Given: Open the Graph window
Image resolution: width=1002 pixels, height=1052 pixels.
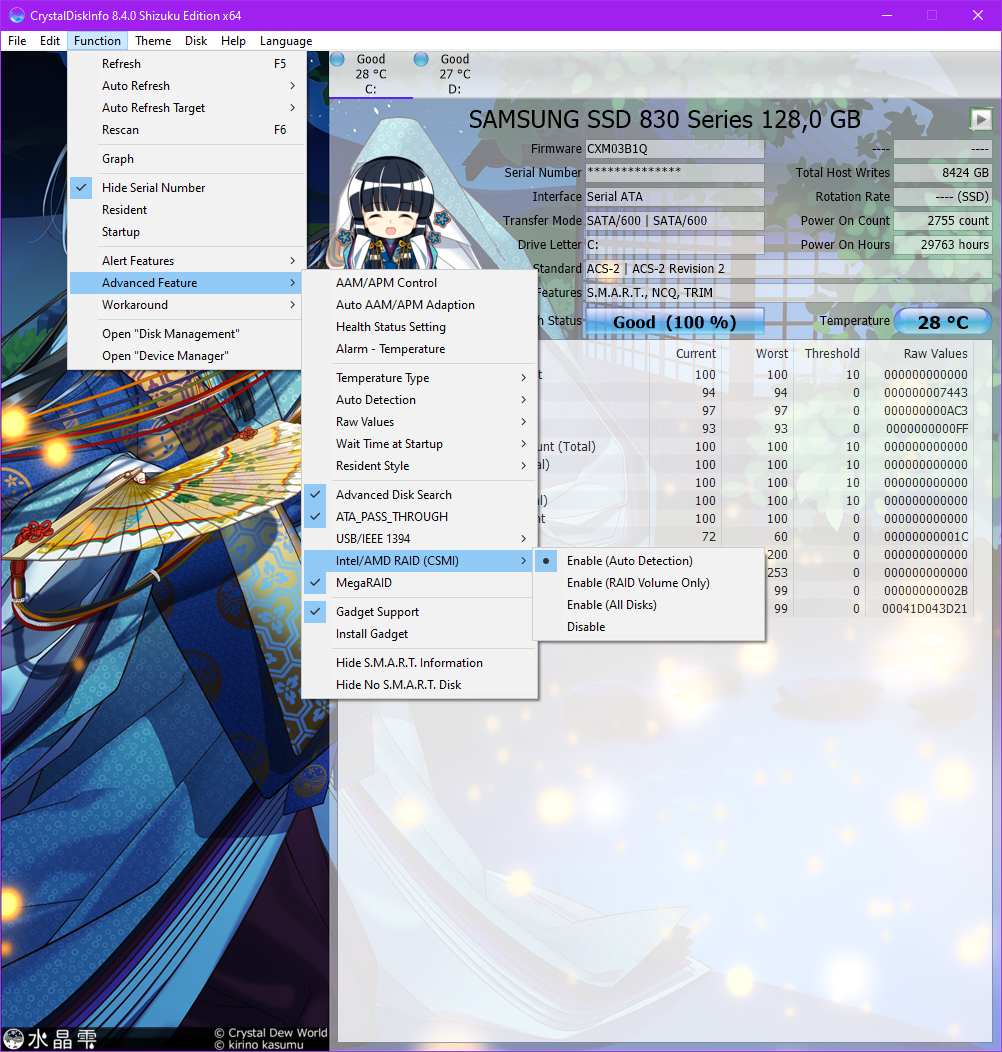Looking at the screenshot, I should pos(187,159).
